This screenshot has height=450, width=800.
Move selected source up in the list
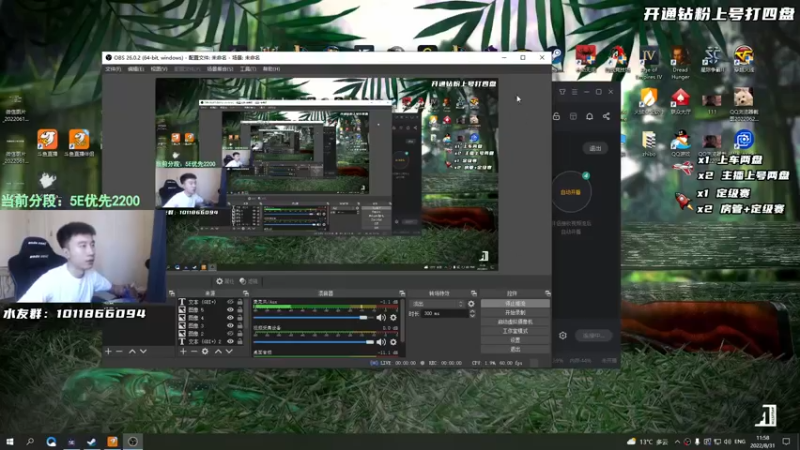click(x=218, y=351)
